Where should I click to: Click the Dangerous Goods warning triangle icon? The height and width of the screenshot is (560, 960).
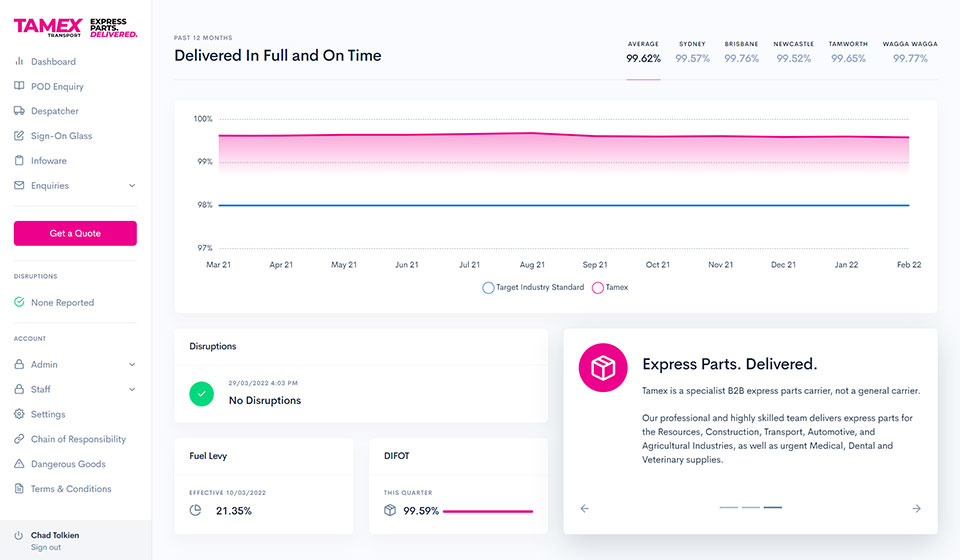point(19,463)
